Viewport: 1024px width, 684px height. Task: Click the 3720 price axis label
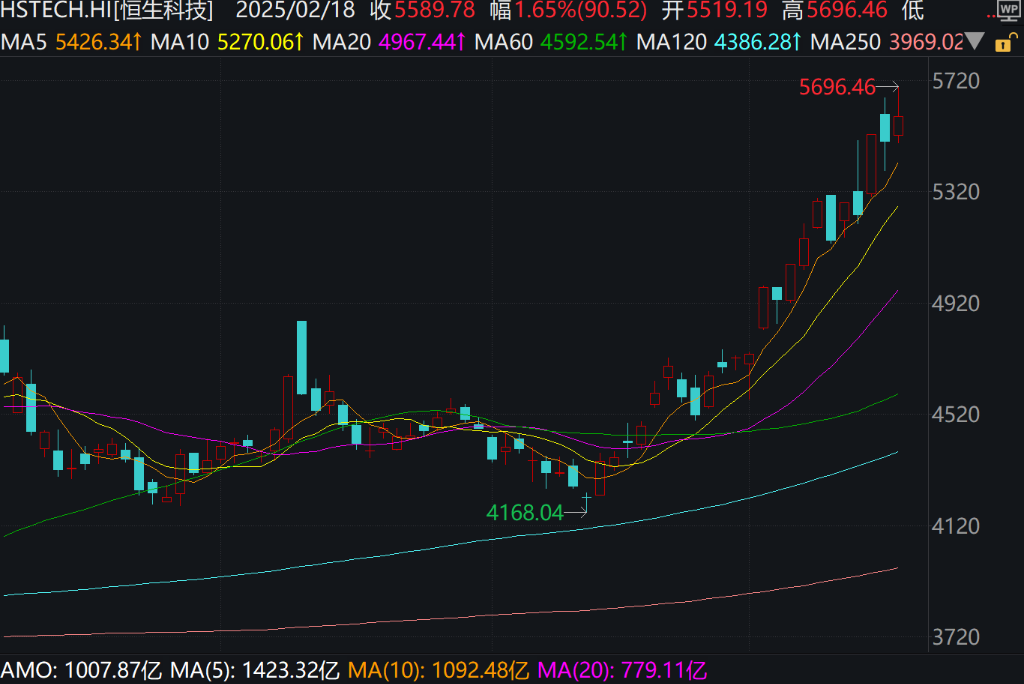(956, 637)
